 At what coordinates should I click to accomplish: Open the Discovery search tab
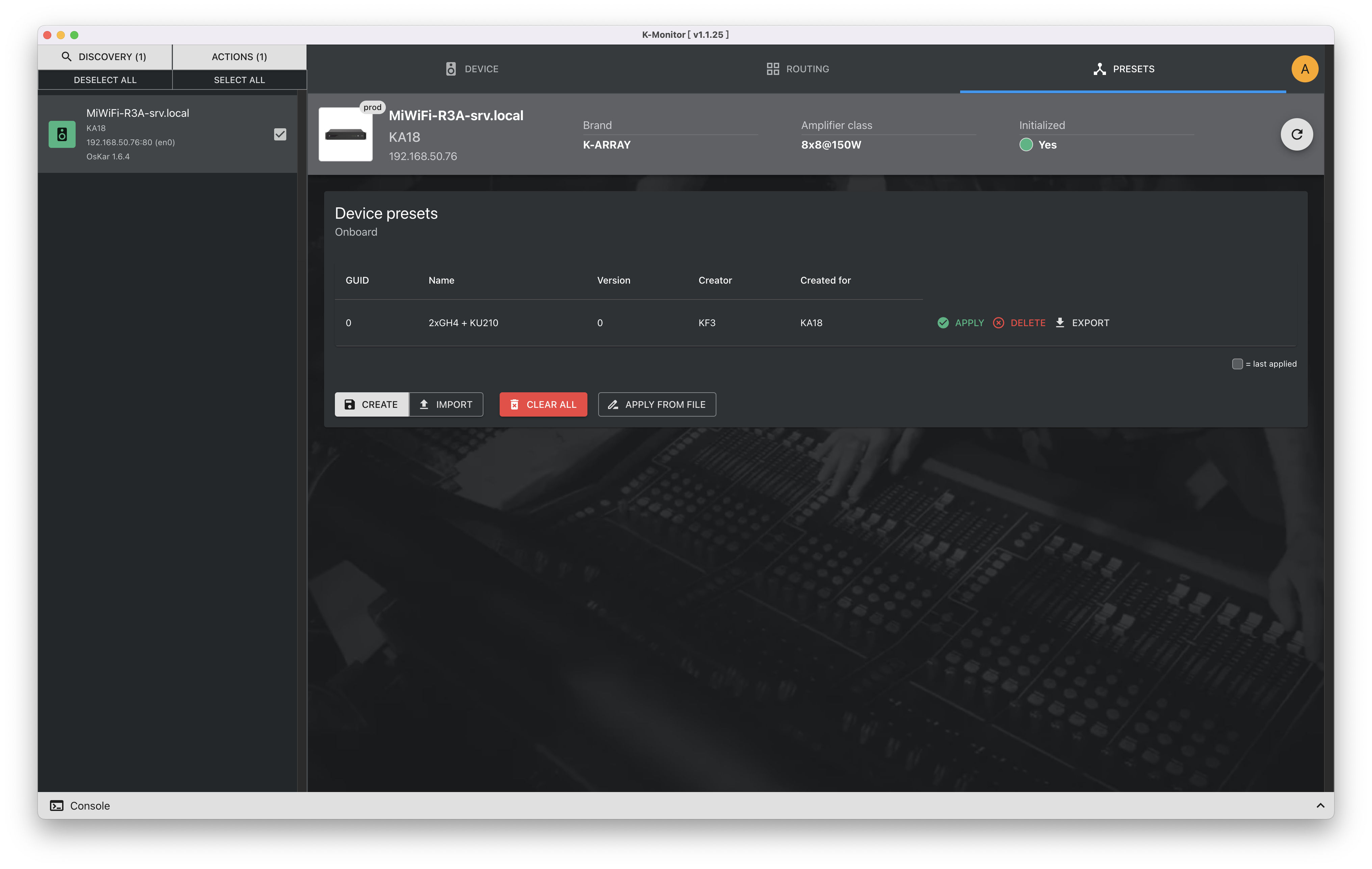(x=105, y=56)
